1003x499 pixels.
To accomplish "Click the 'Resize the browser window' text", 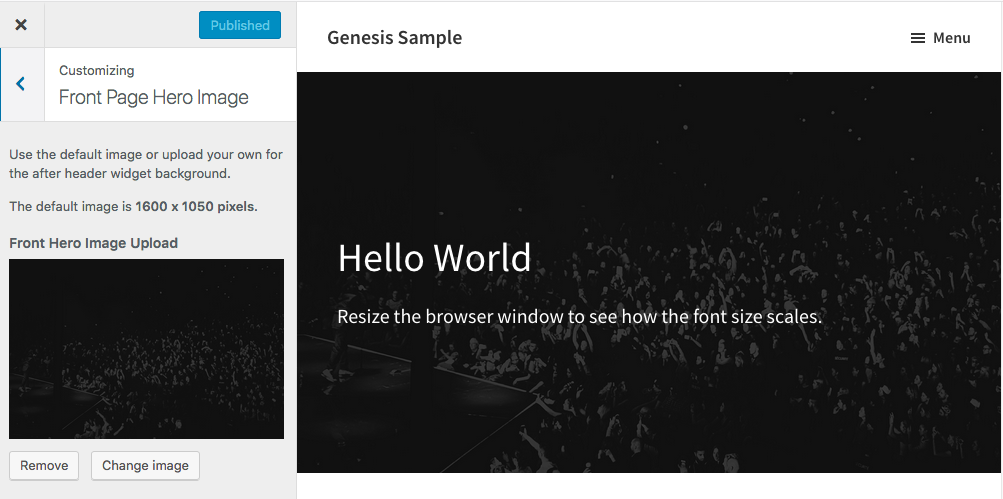I will [x=579, y=317].
